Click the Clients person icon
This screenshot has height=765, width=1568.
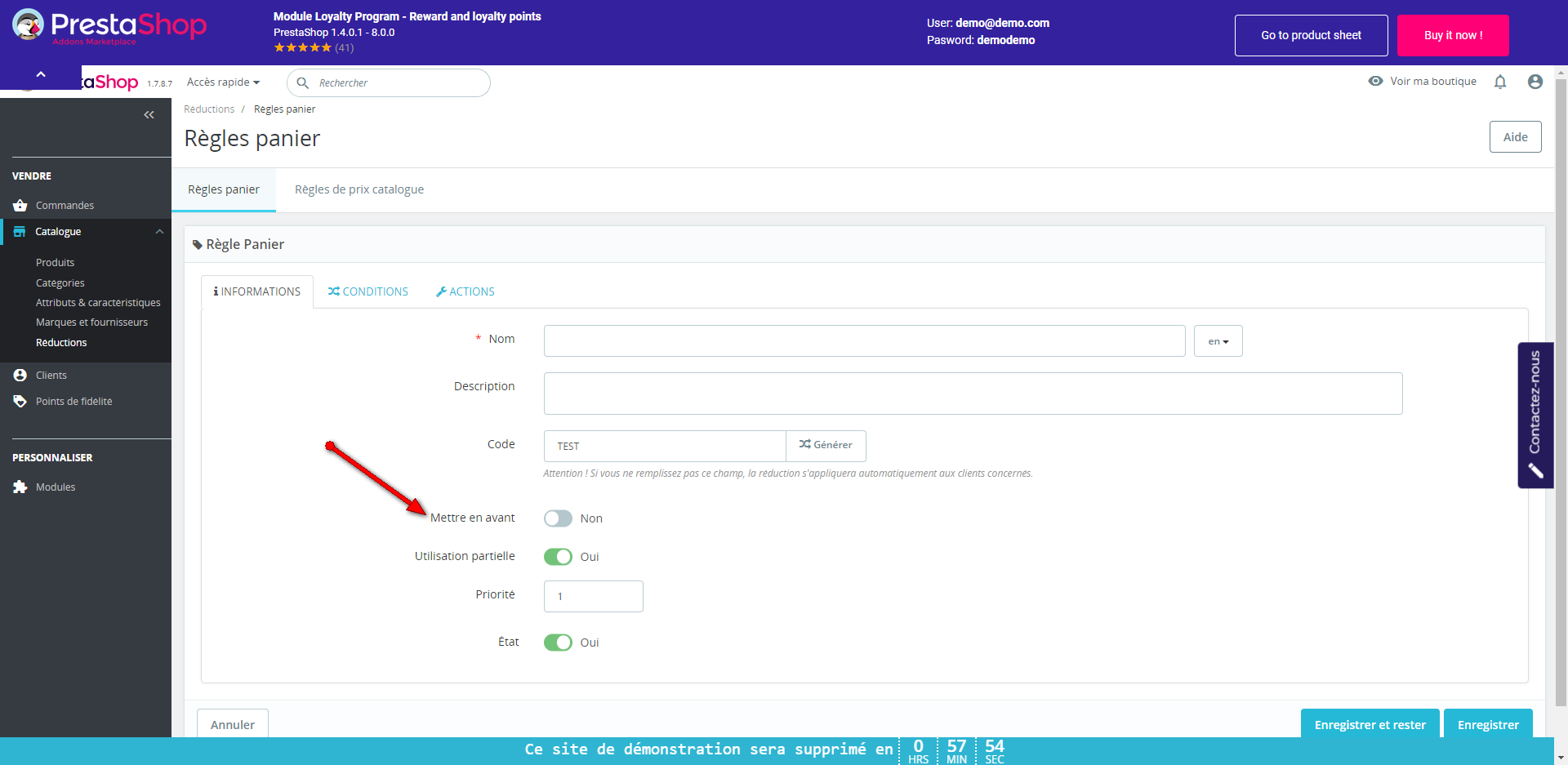coord(20,375)
